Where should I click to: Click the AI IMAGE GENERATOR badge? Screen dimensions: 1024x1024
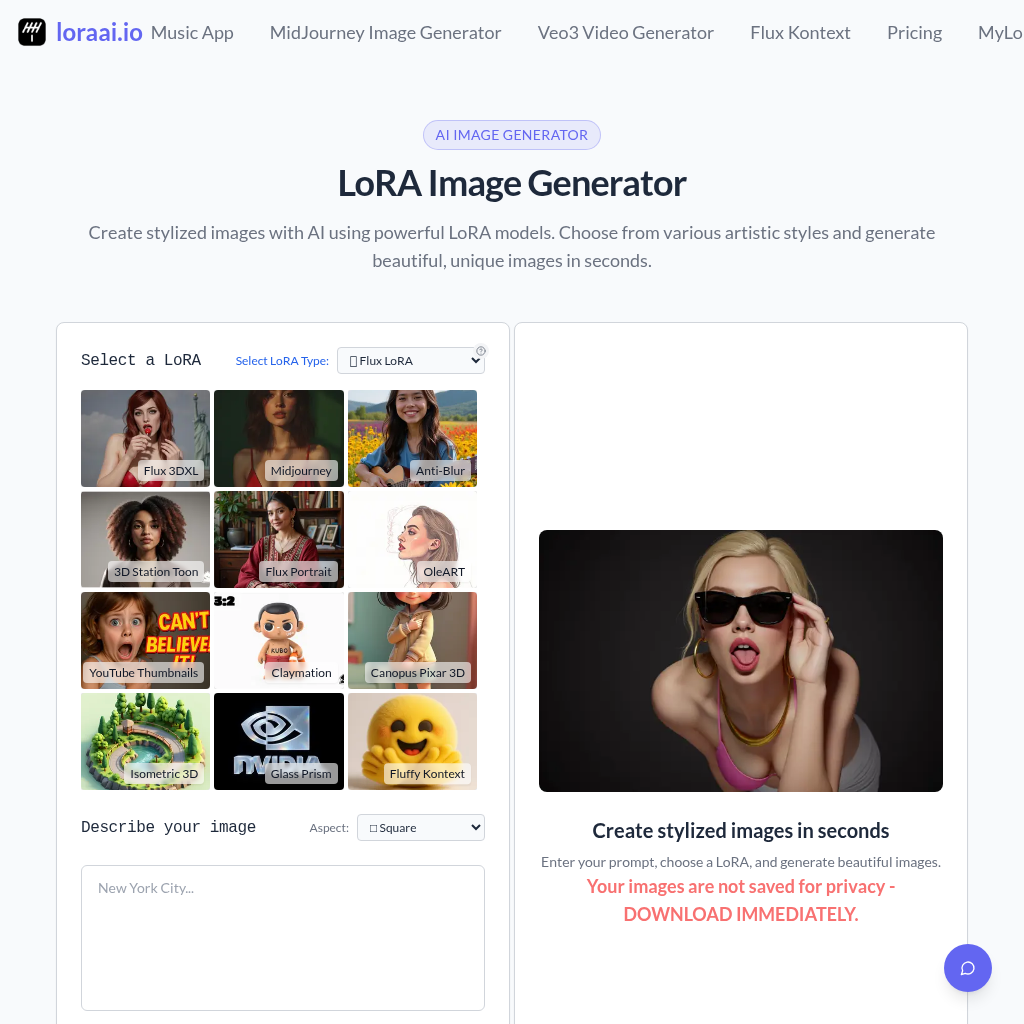[512, 135]
